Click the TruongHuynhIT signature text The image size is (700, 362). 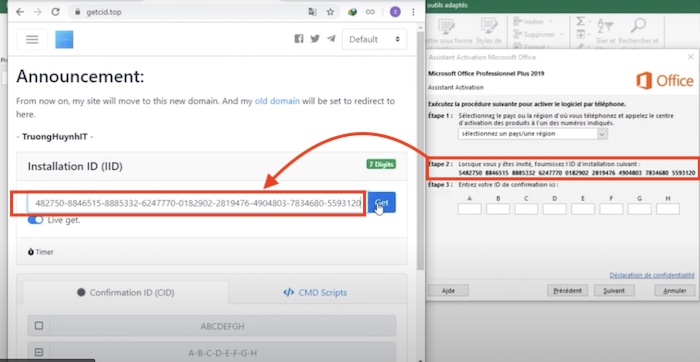tap(55, 137)
